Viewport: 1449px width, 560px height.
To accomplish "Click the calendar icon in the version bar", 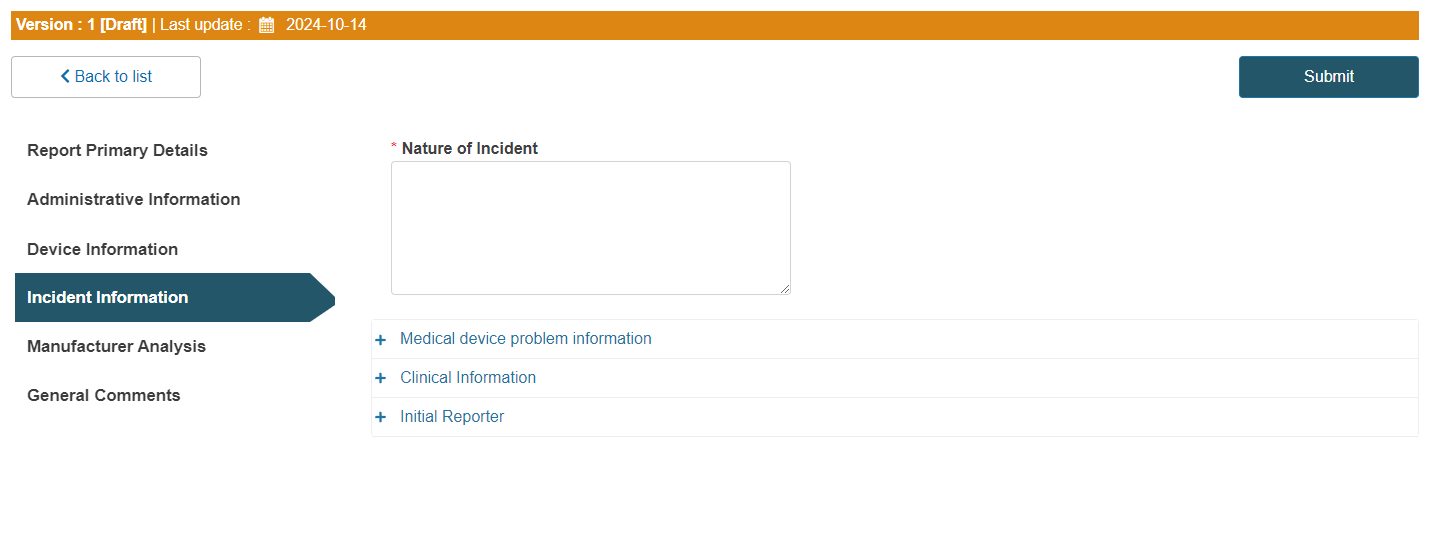I will pyautogui.click(x=266, y=26).
